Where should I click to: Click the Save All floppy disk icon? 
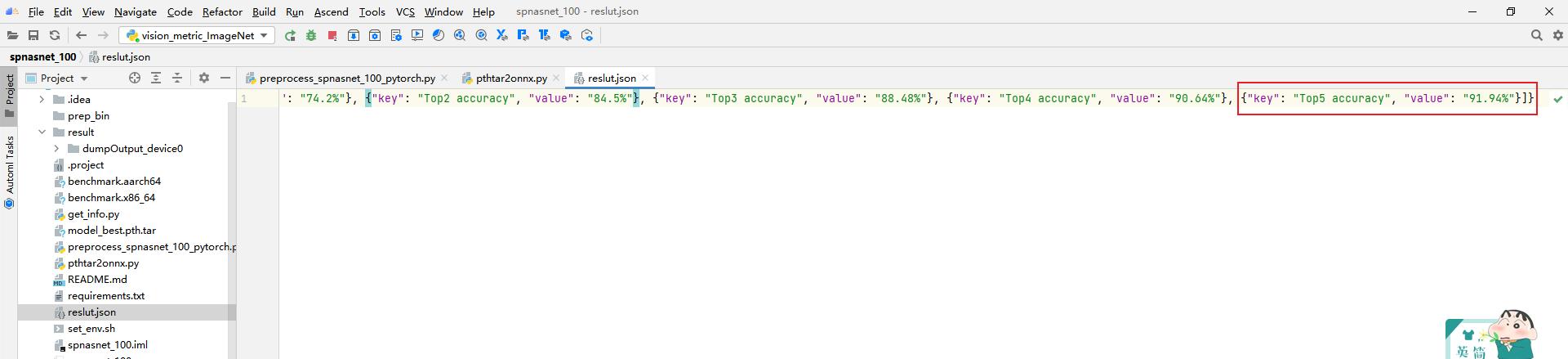click(33, 35)
